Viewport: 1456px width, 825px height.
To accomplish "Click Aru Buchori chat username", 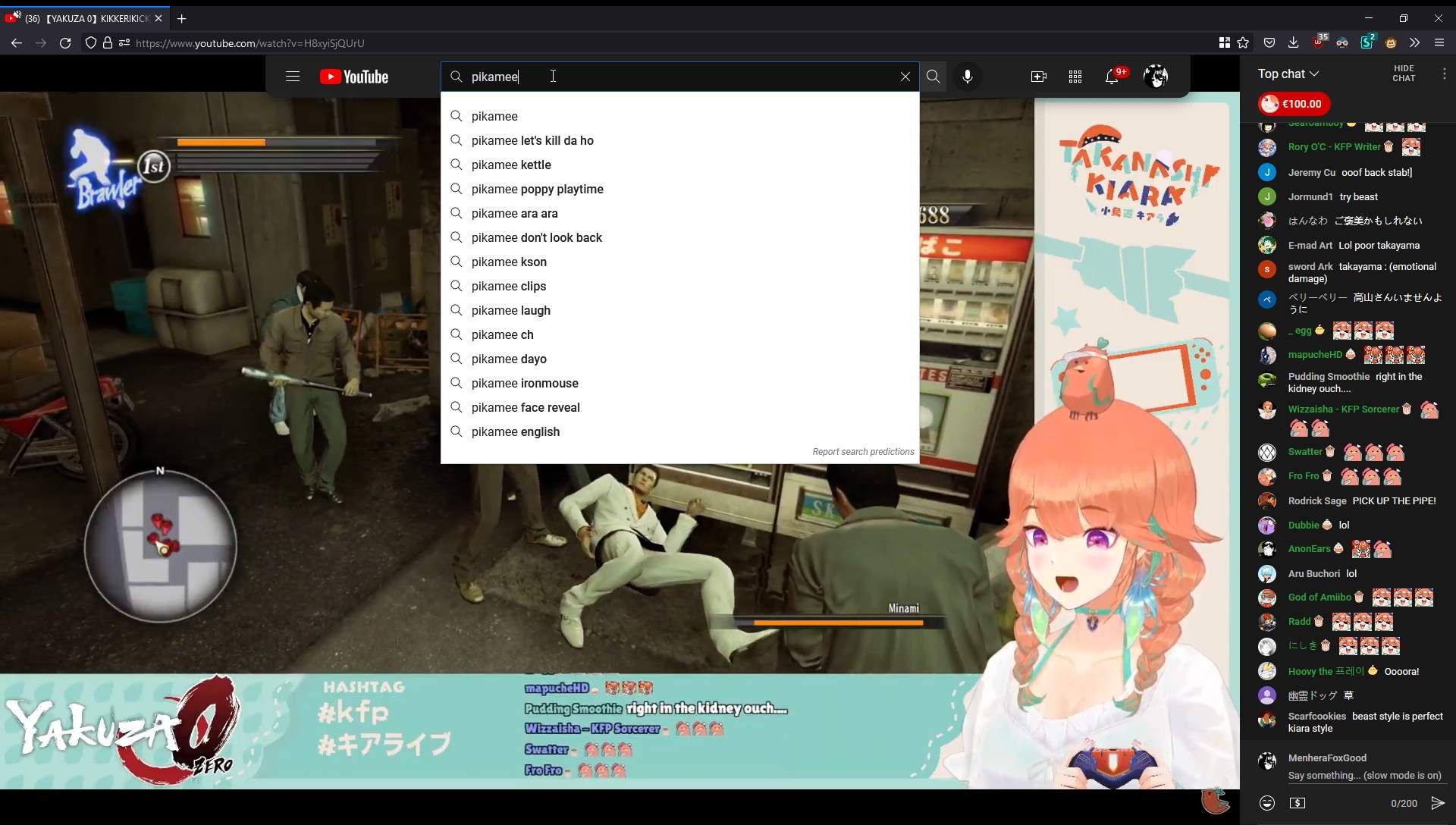I will [x=1313, y=573].
